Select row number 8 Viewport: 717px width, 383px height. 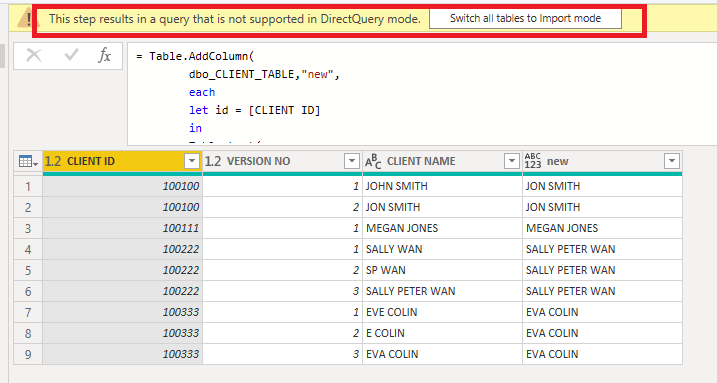(x=28, y=334)
